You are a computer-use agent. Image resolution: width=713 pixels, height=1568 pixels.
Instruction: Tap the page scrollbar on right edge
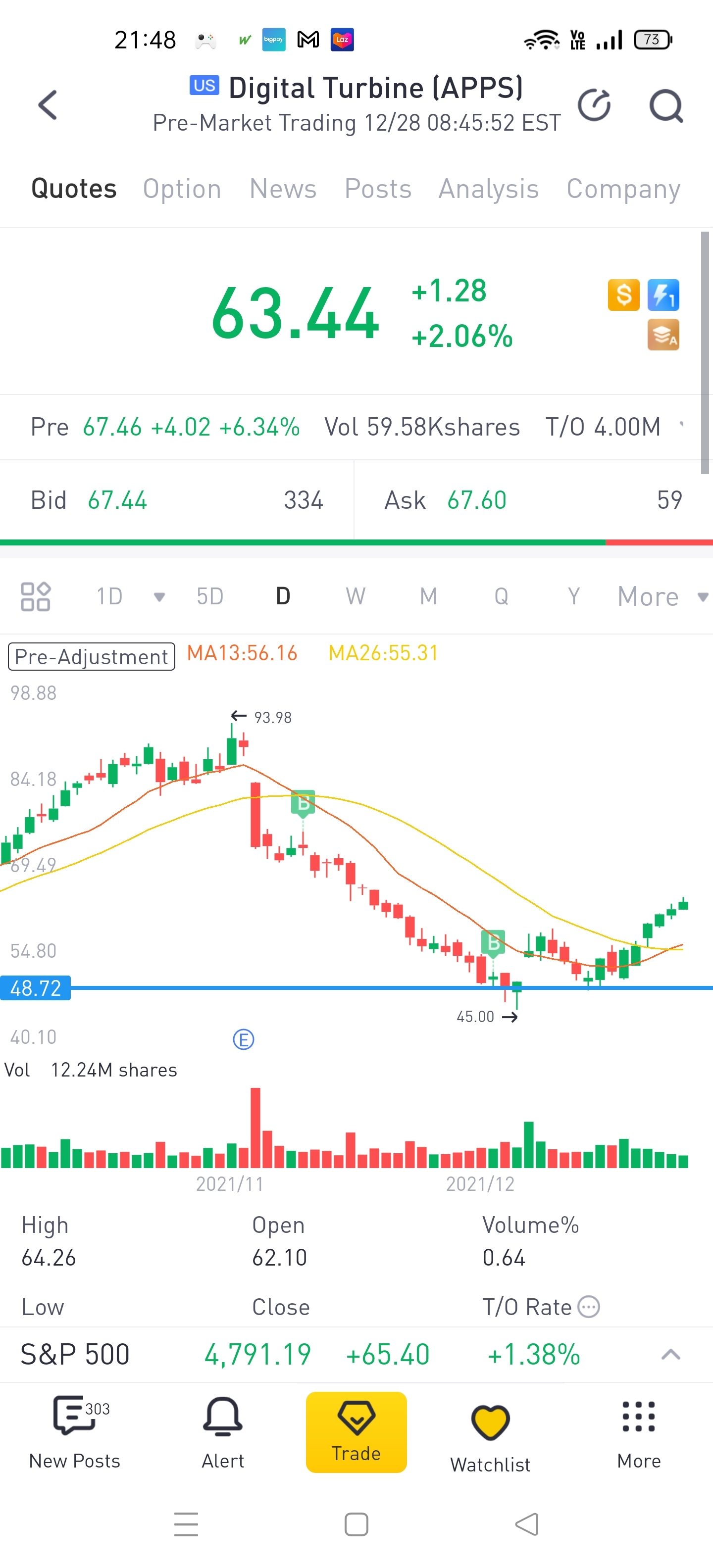coord(705,352)
